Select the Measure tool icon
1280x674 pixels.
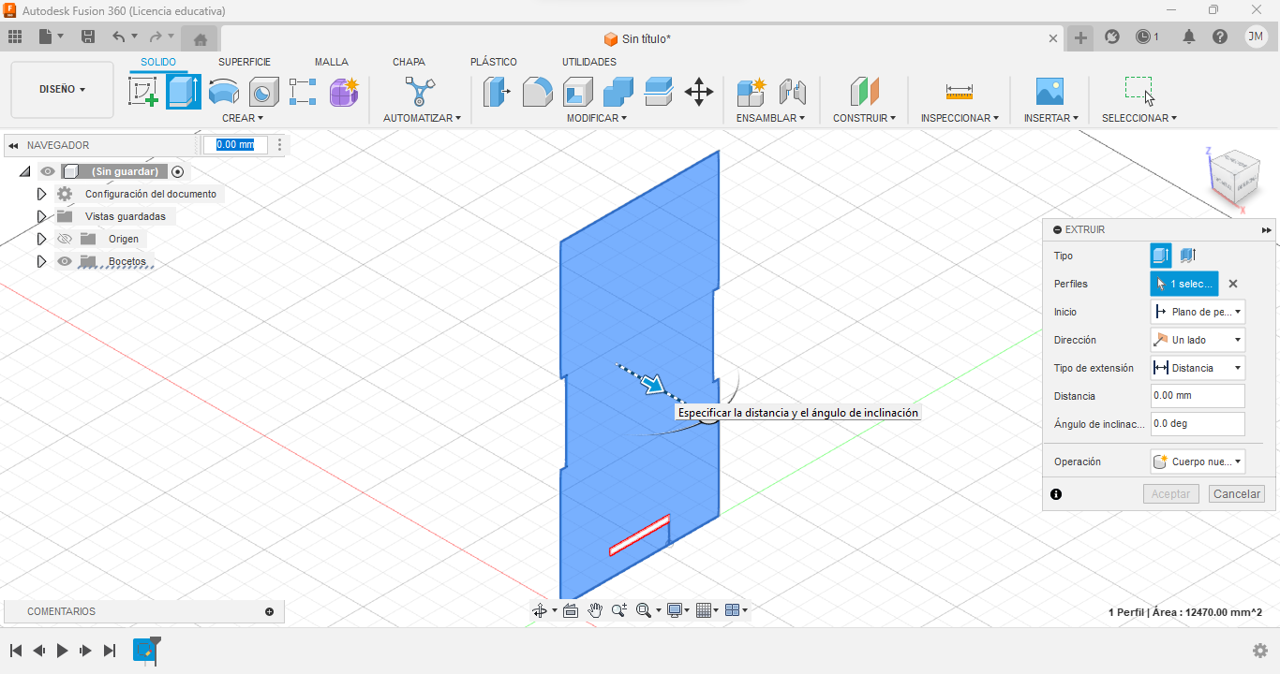click(959, 92)
